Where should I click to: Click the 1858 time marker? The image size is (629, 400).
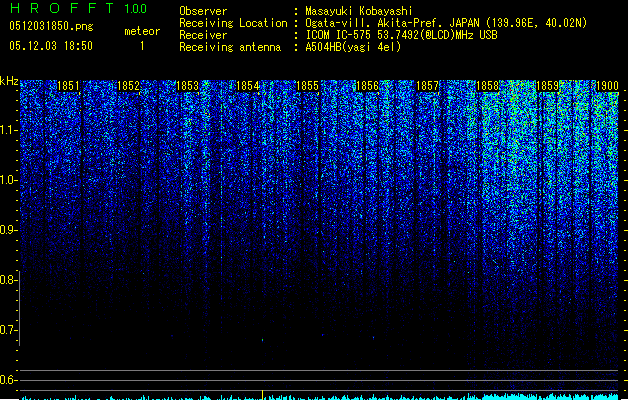click(x=487, y=86)
